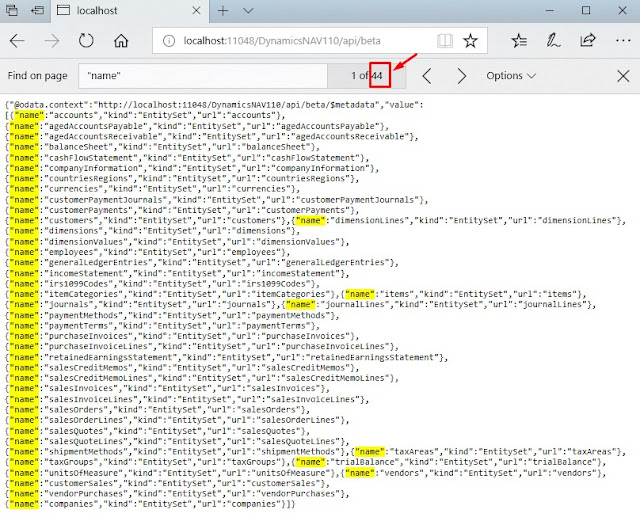Click the "itemCategories" name value
Screen dimensions: 640x521
[86, 294]
